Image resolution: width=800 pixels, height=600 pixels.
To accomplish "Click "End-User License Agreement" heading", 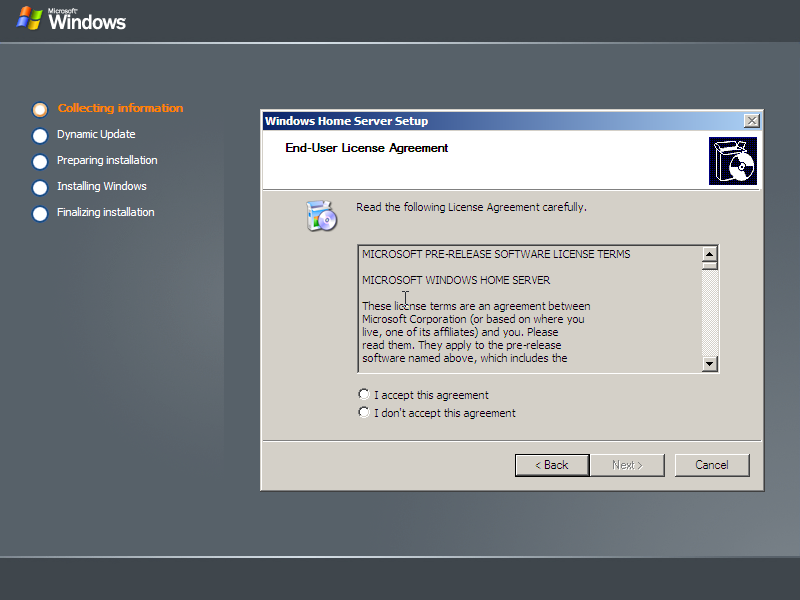I will [x=367, y=148].
